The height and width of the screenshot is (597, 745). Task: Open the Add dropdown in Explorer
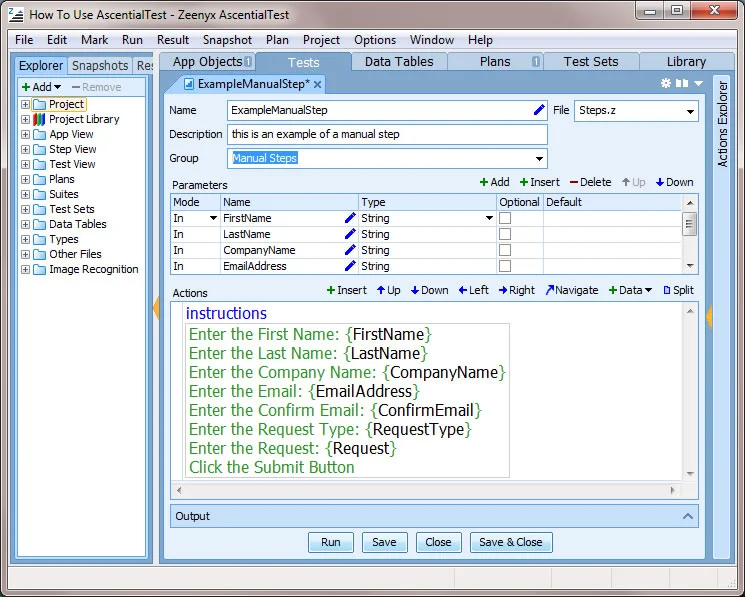(x=42, y=87)
